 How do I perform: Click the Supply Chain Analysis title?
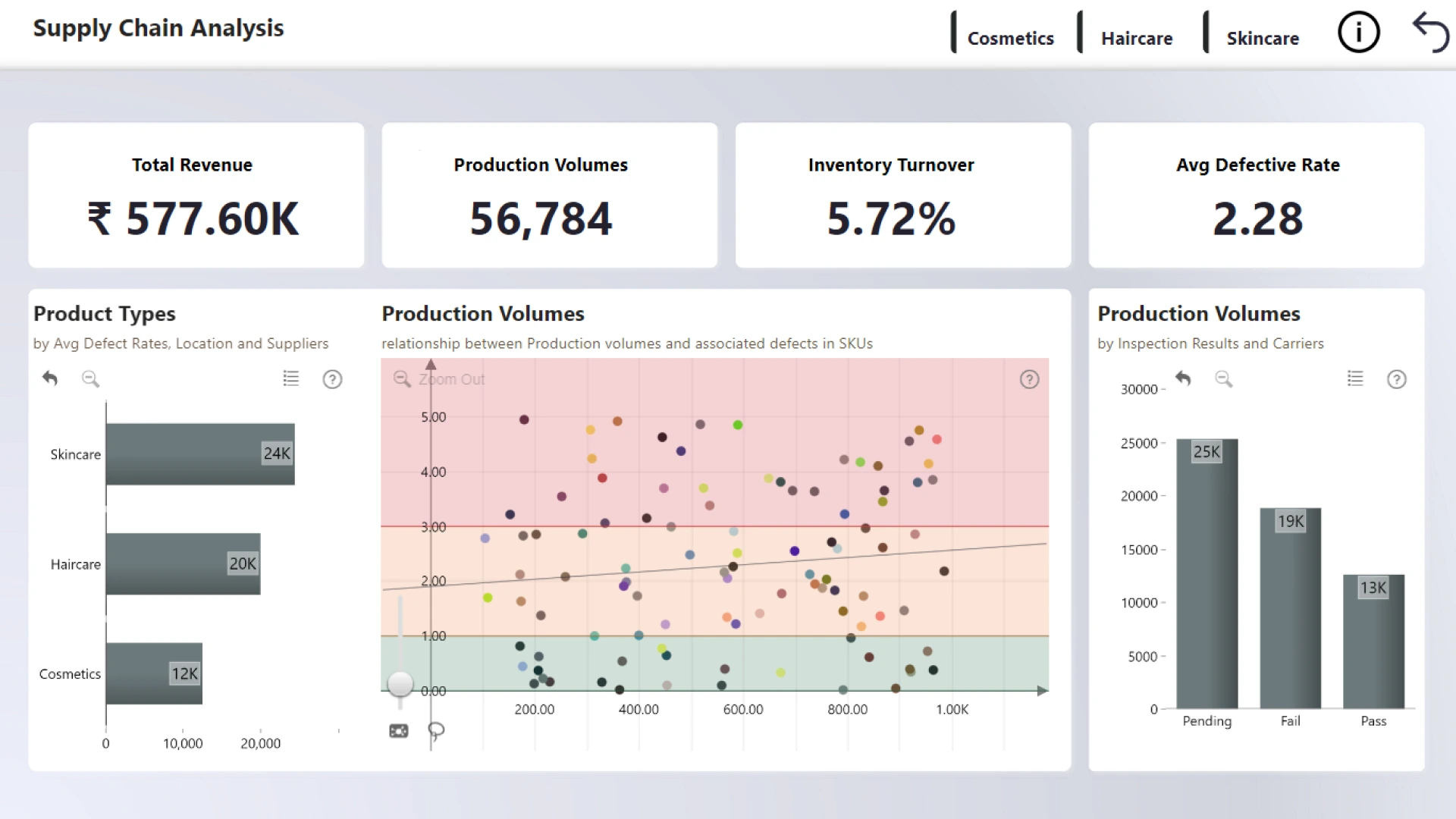point(158,28)
